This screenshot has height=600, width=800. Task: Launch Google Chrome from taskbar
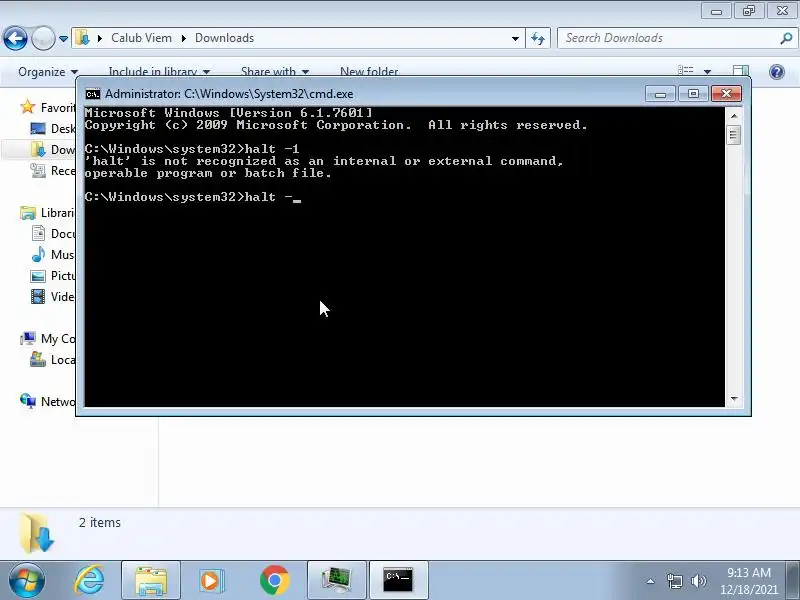pyautogui.click(x=274, y=580)
